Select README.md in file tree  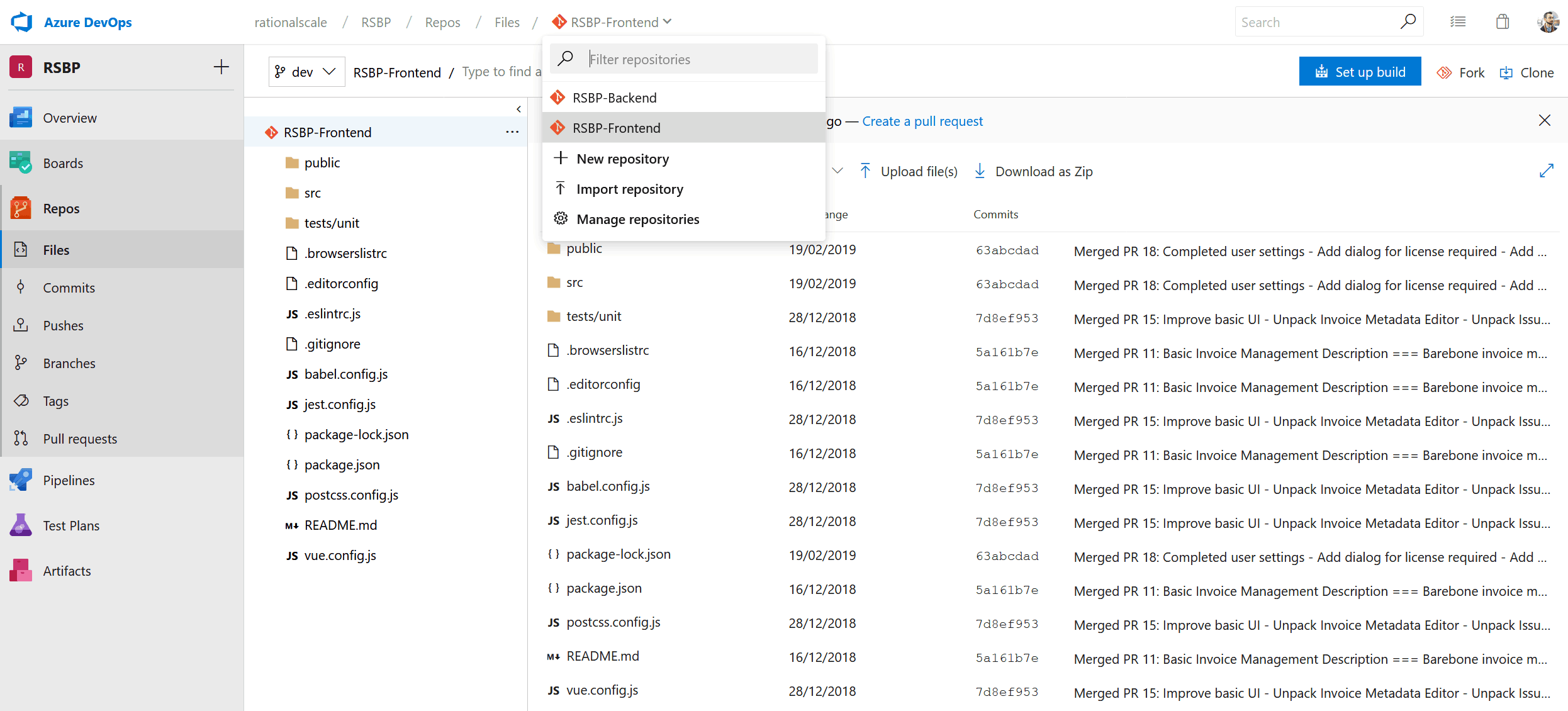(x=340, y=525)
